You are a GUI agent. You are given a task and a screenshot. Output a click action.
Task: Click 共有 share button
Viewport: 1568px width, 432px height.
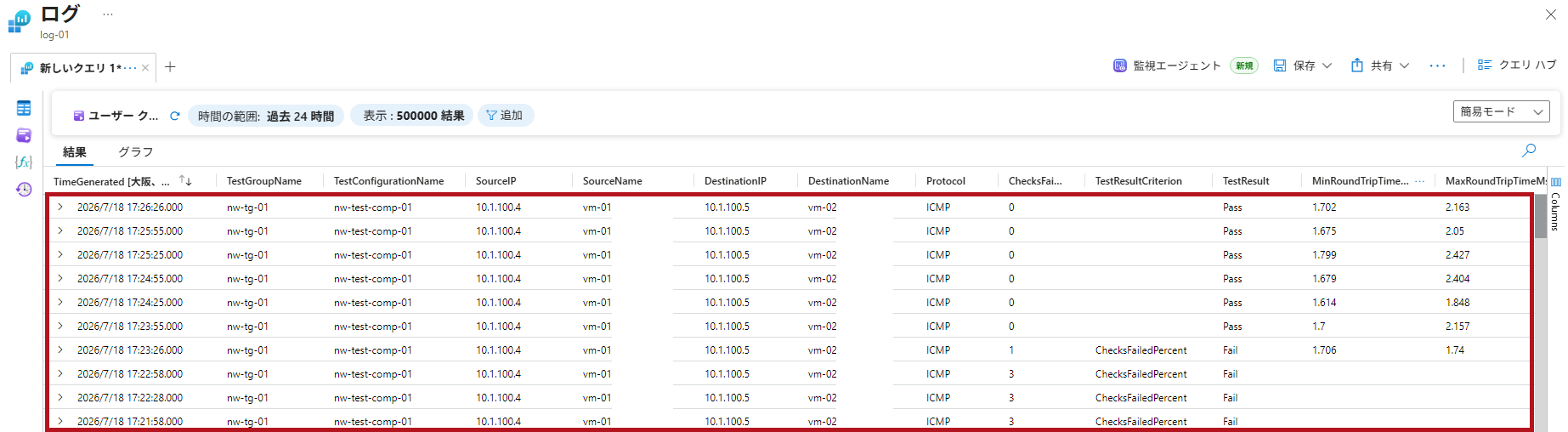(1372, 65)
